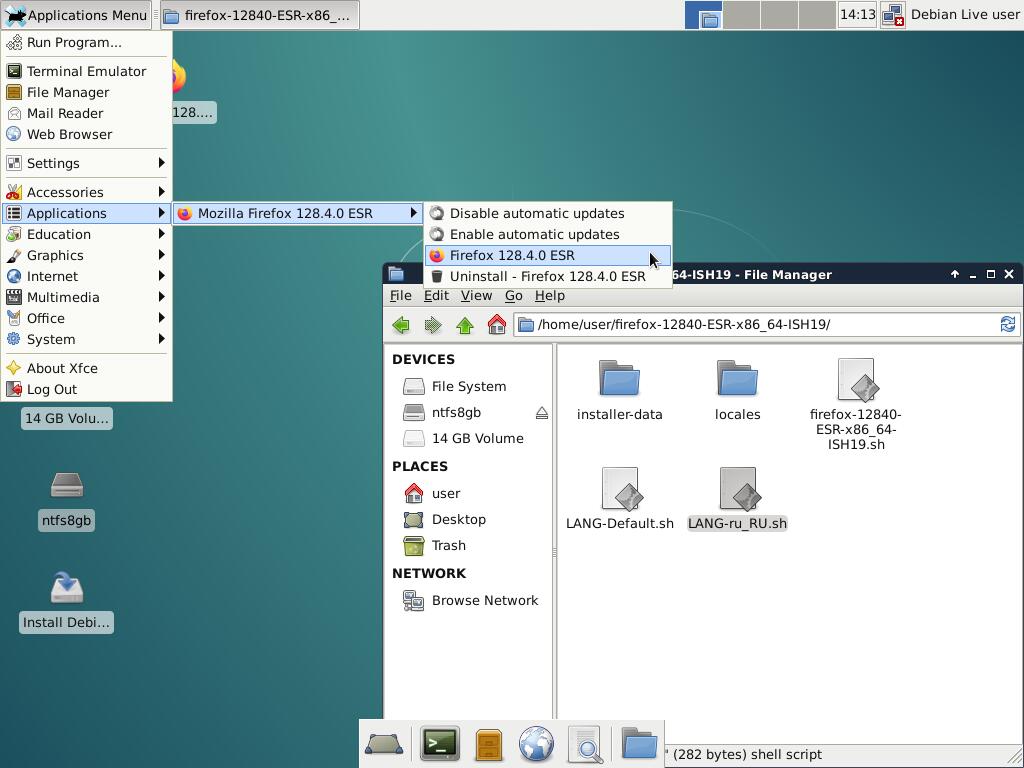Open View menu in File Manager
Viewport: 1024px width, 768px height.
(x=476, y=296)
